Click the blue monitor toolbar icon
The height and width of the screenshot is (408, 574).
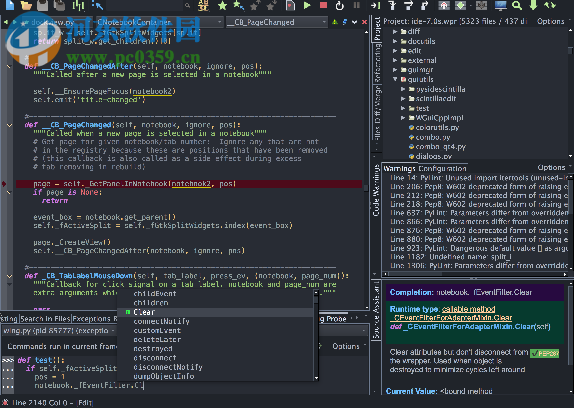tap(500, 5)
